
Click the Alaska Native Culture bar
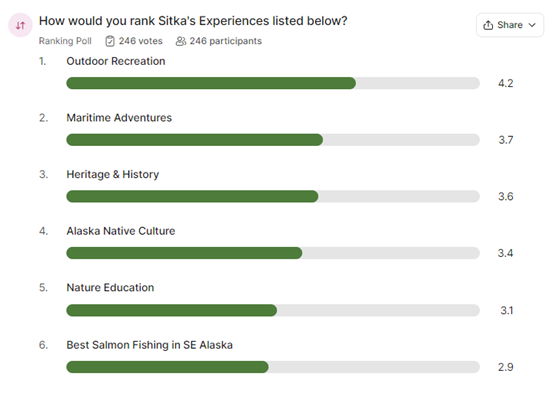coord(273,253)
